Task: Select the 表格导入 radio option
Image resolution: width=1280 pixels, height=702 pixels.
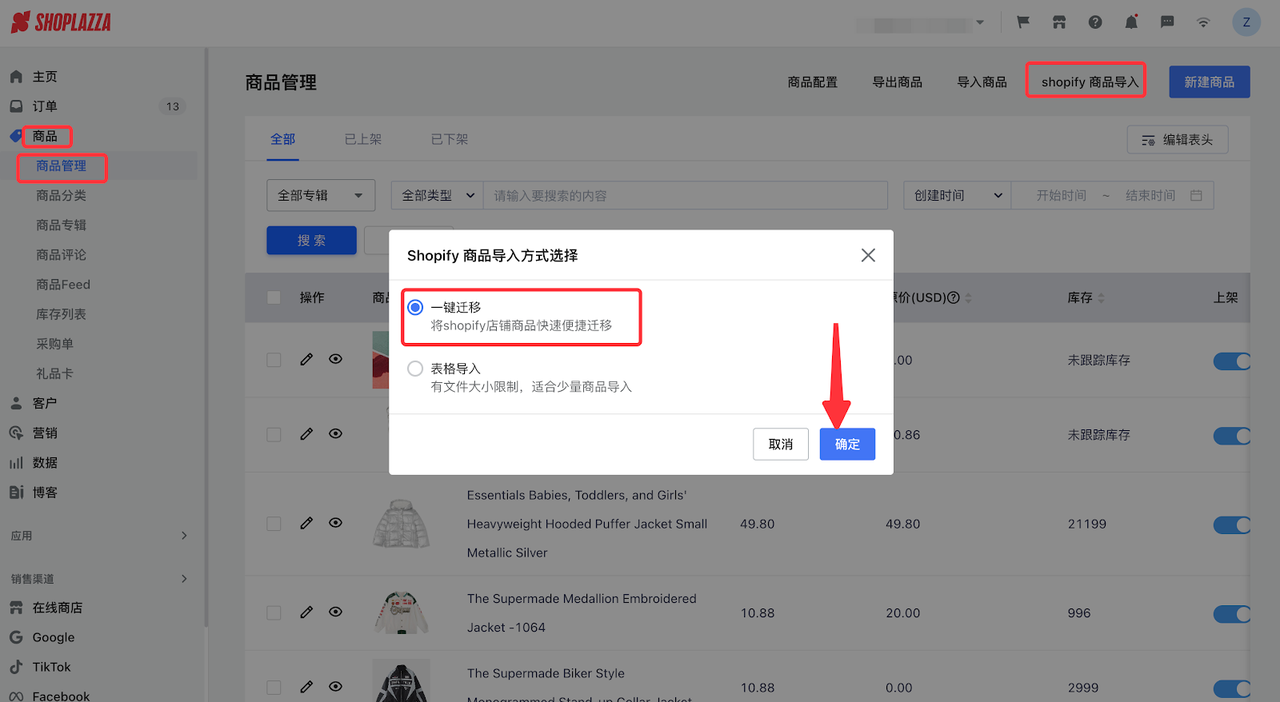Action: pos(415,368)
